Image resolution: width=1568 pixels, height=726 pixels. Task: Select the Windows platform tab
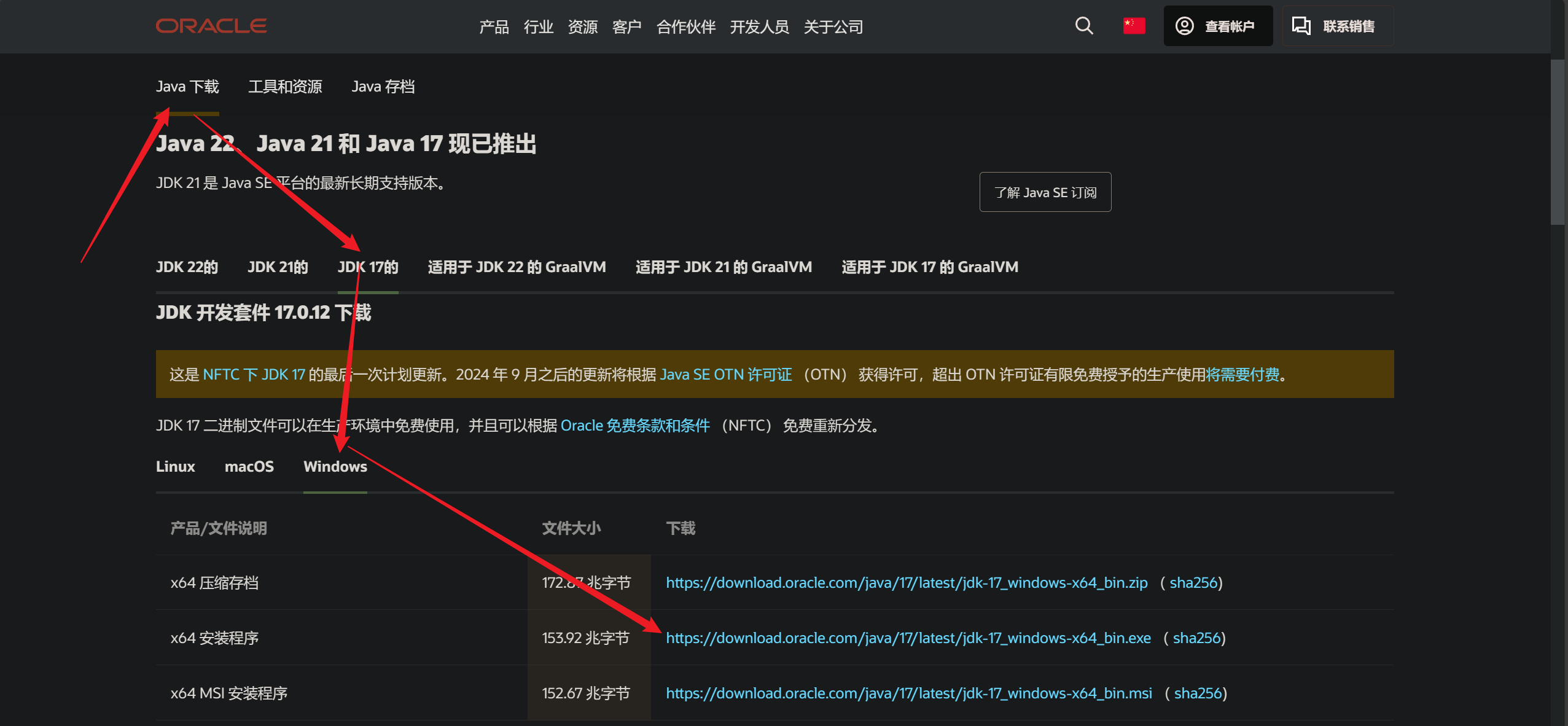[x=335, y=467]
